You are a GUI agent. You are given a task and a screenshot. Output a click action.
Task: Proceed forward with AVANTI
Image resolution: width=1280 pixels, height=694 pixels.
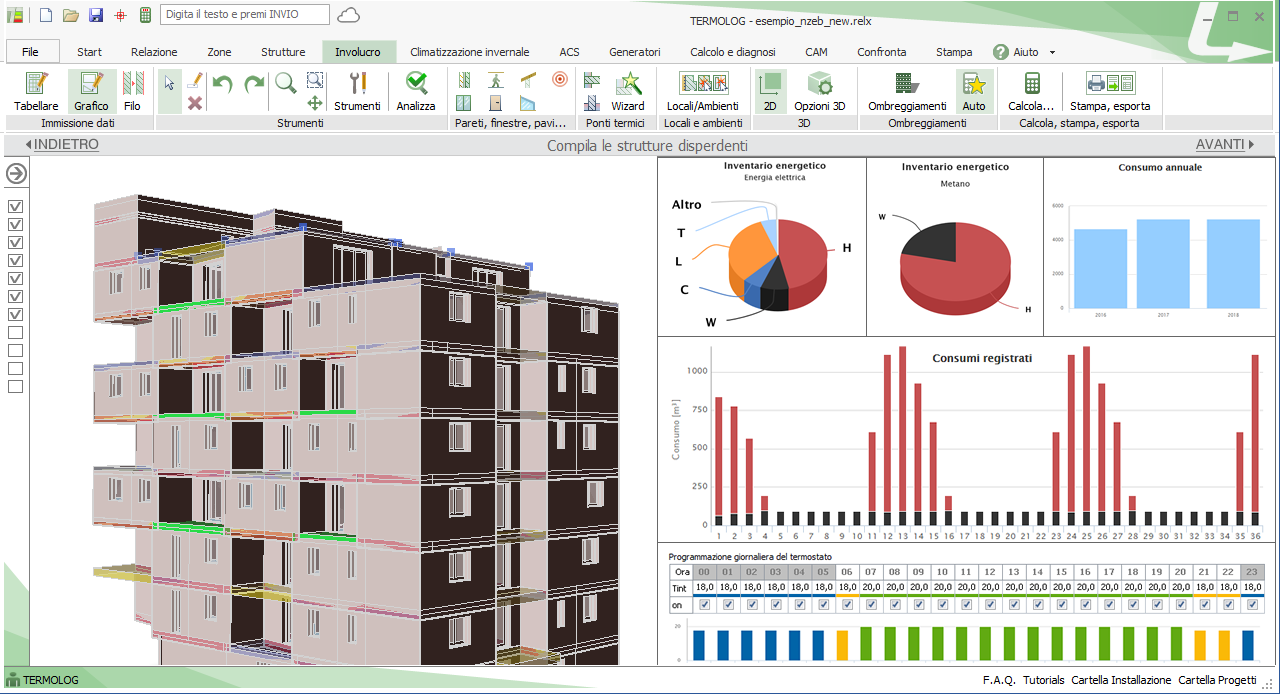(1224, 145)
